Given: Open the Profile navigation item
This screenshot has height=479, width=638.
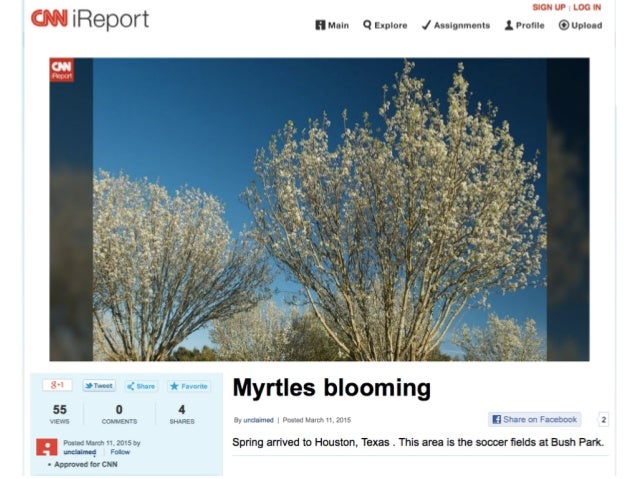Looking at the screenshot, I should pos(524,25).
